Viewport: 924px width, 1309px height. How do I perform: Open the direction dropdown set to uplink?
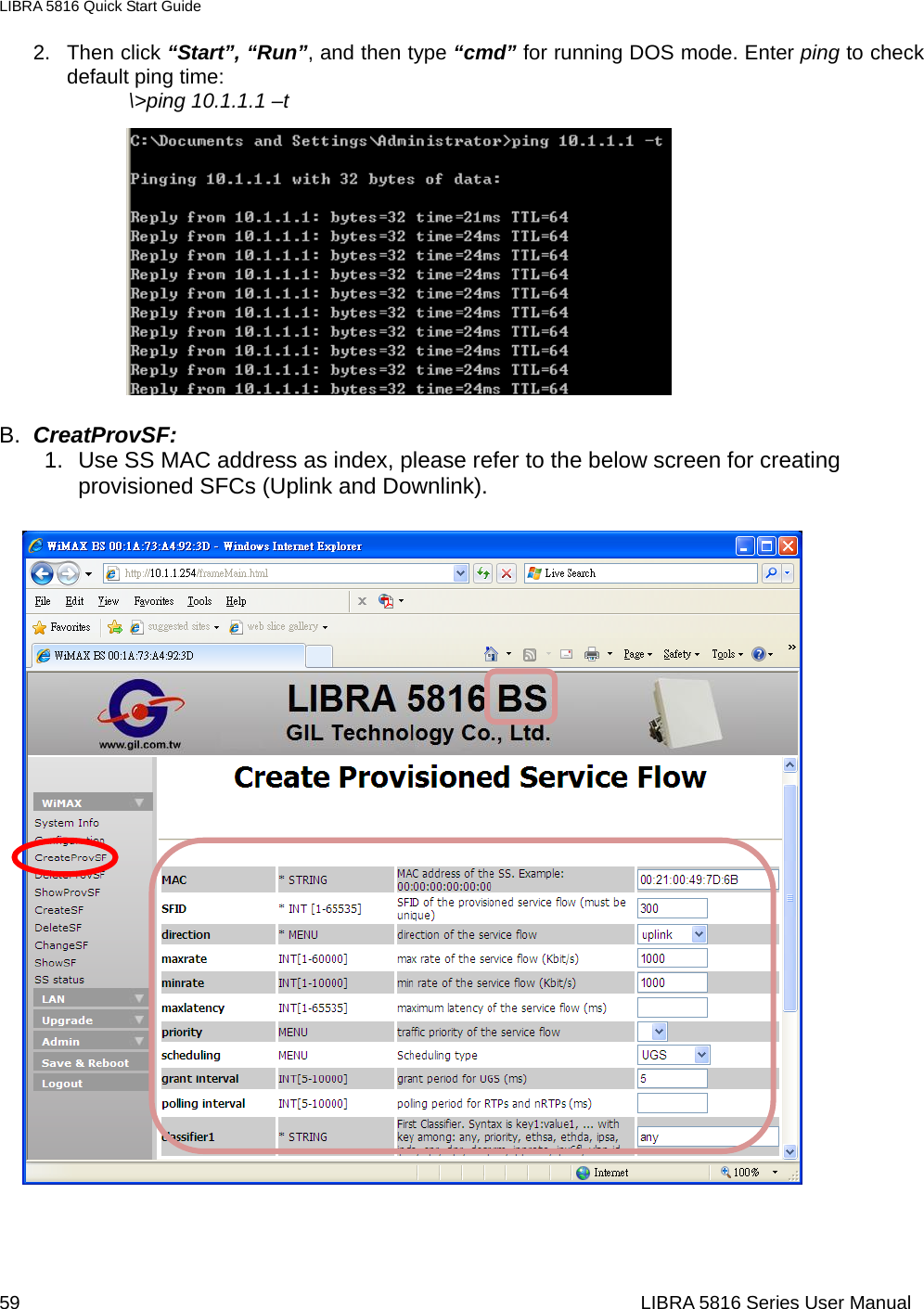(x=673, y=934)
